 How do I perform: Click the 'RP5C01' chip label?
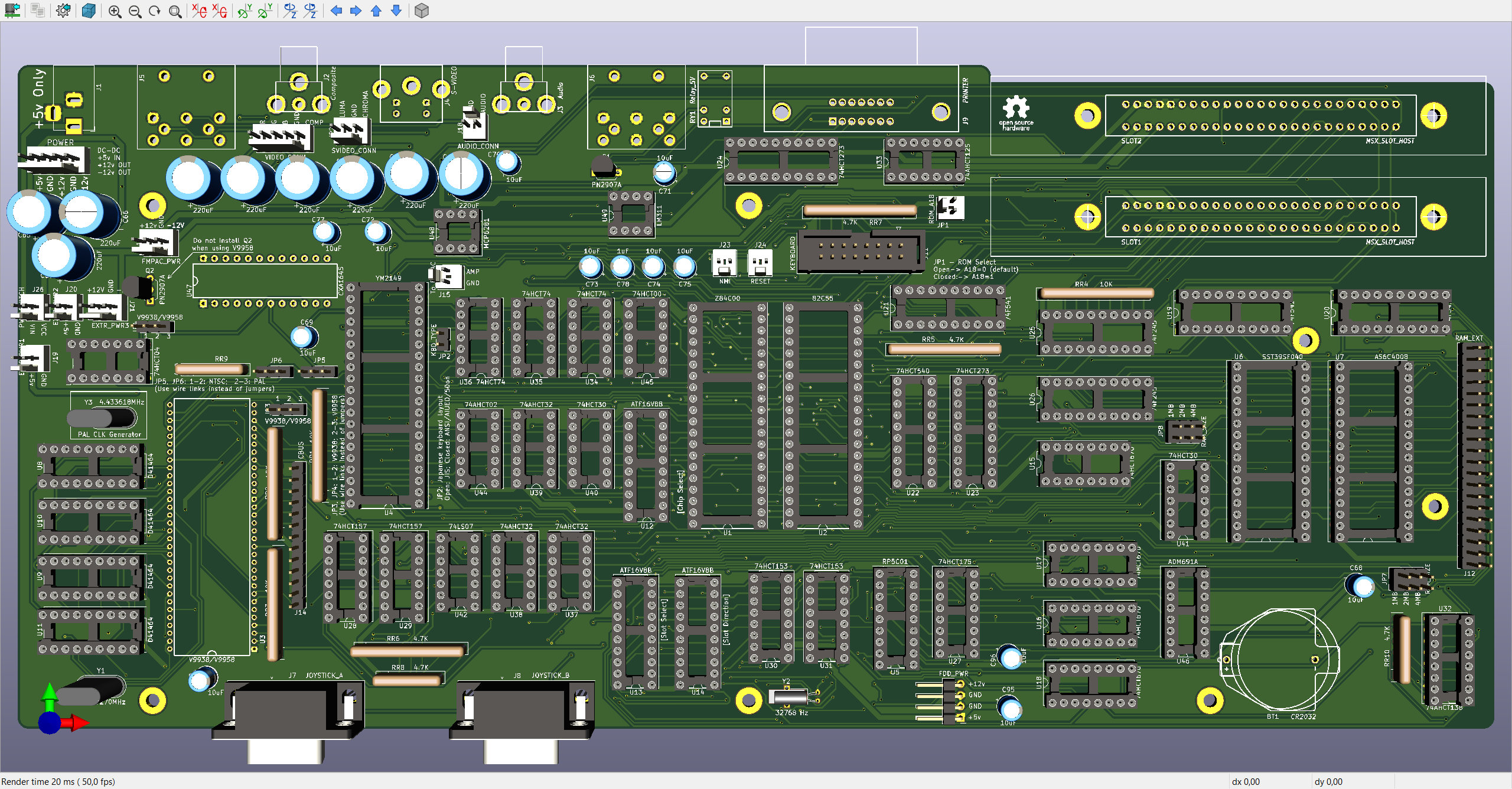coord(895,562)
